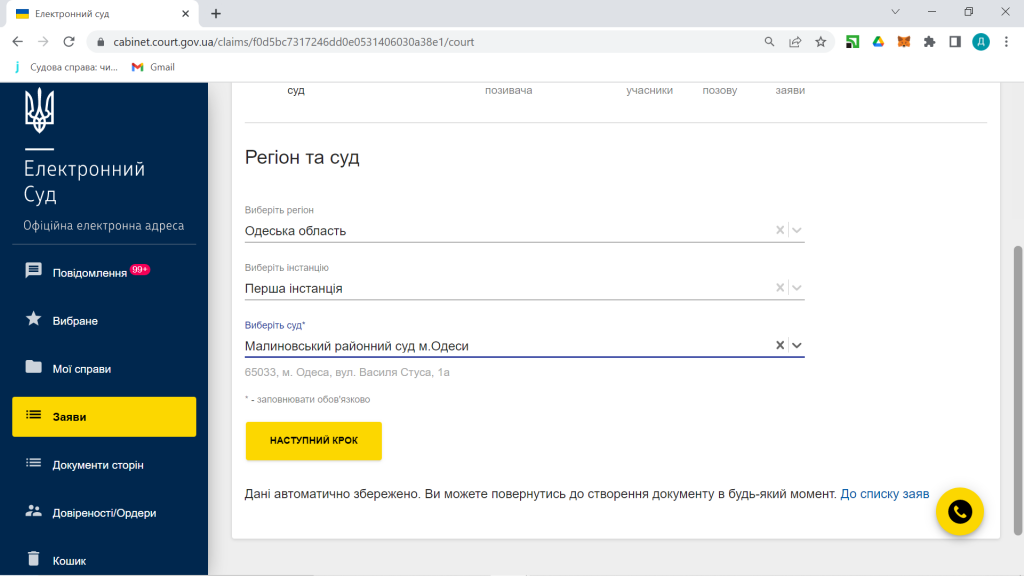
Task: Click the Мої справи folder icon
Action: point(34,367)
